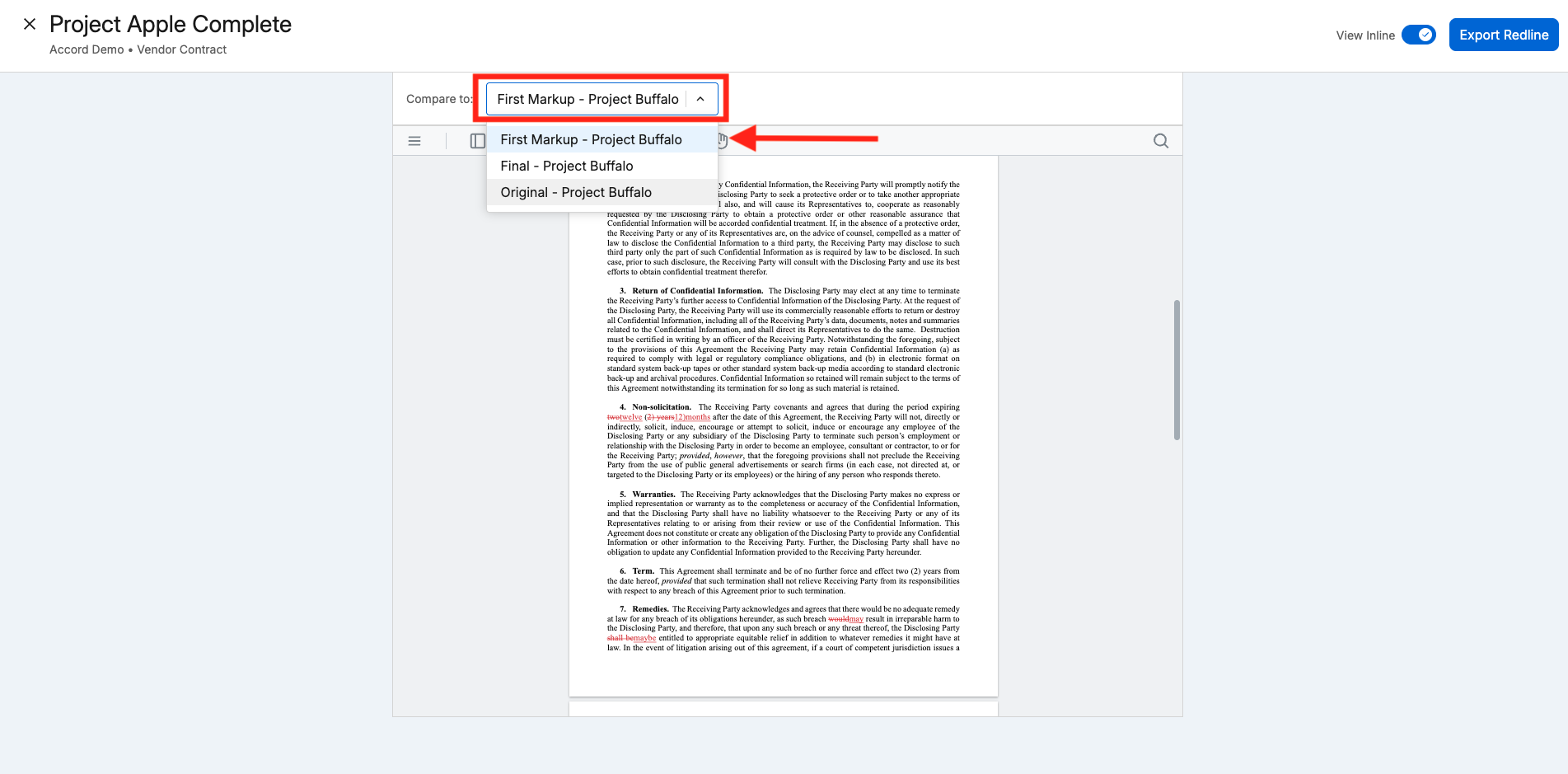Open the hamburger menu in the viewer toolbar
Viewport: 1568px width, 774px height.
coord(414,141)
